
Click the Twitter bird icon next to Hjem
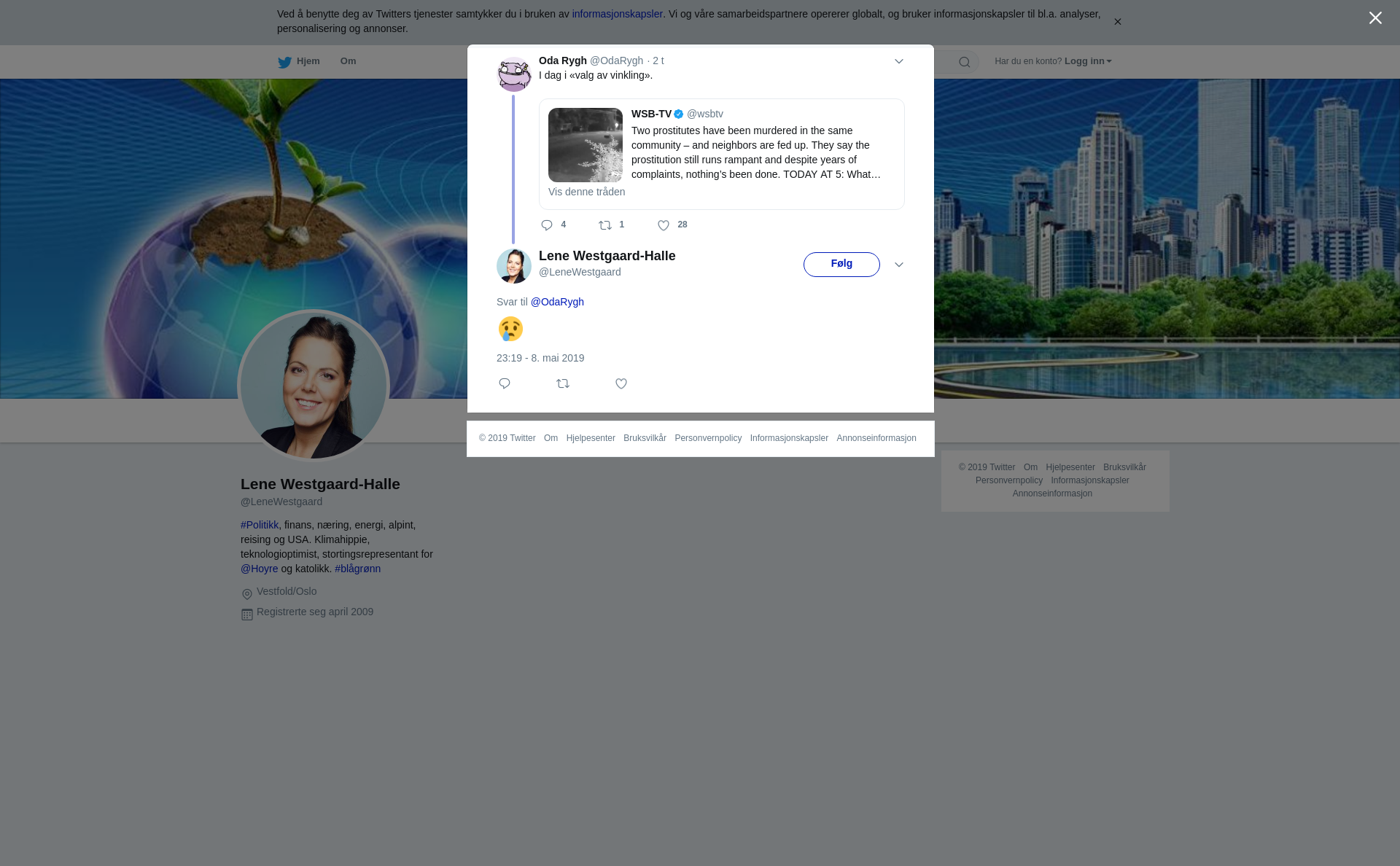click(x=284, y=62)
